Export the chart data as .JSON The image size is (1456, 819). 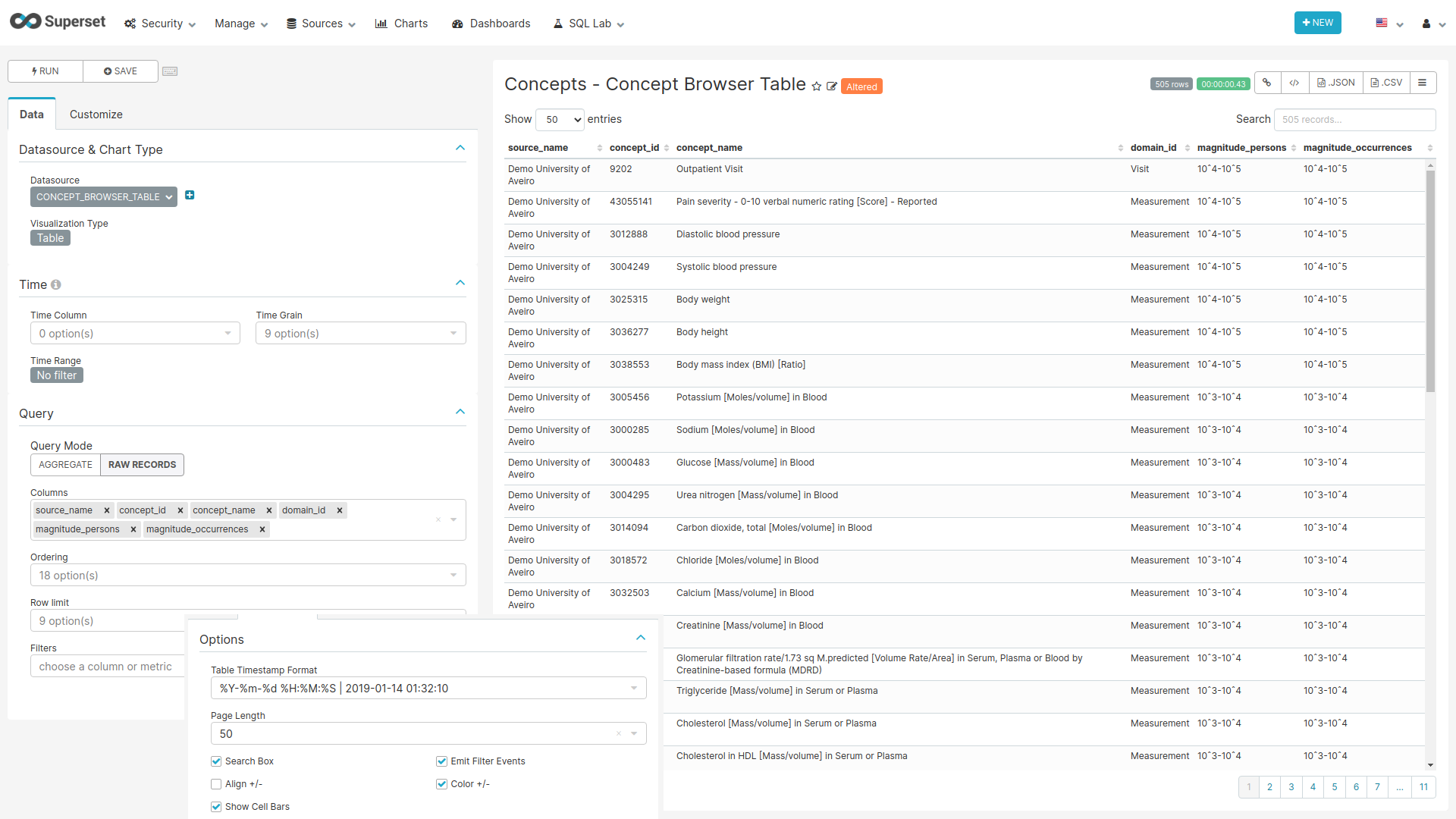pos(1336,83)
